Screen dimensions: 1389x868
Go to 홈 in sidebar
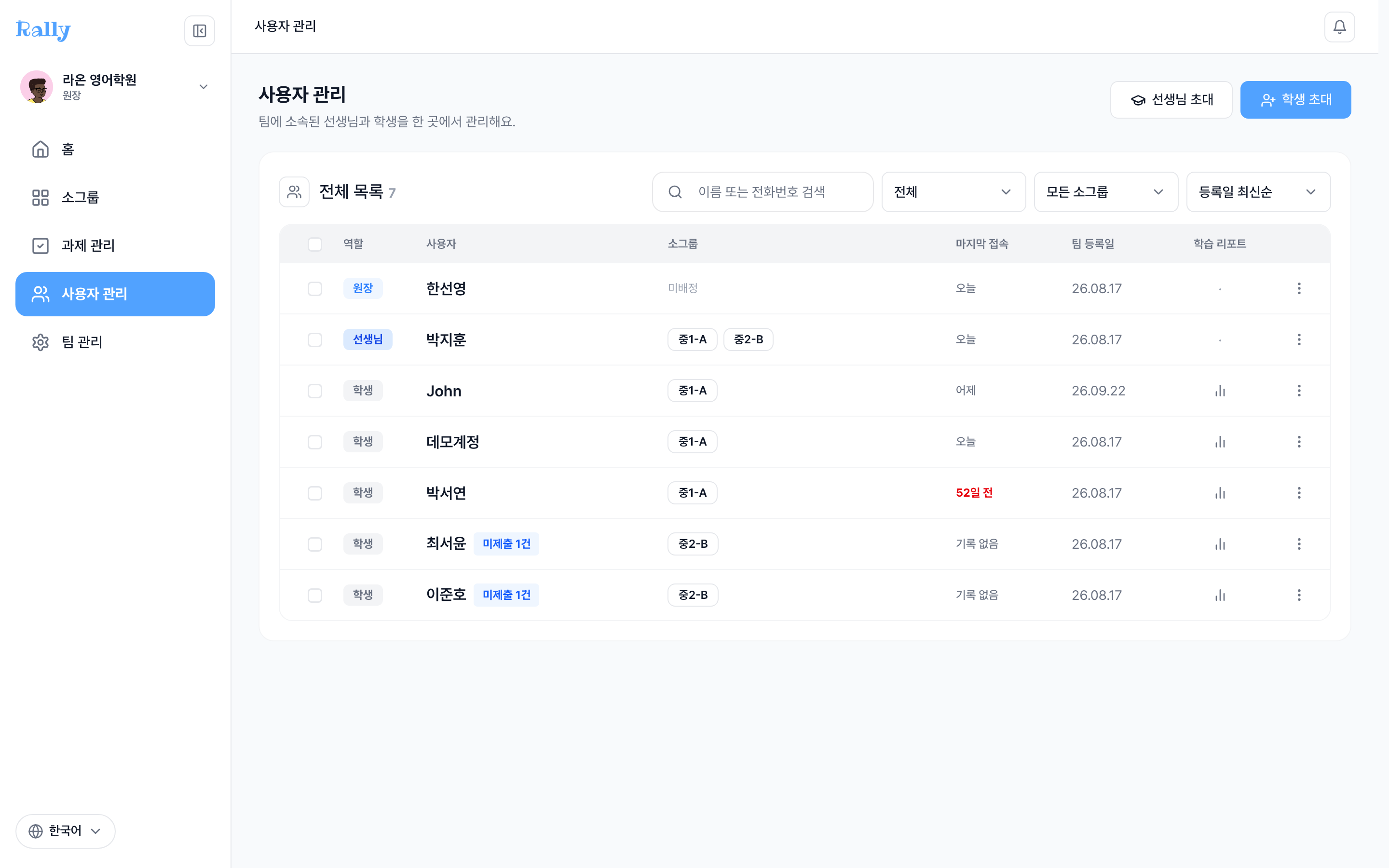pos(115,149)
